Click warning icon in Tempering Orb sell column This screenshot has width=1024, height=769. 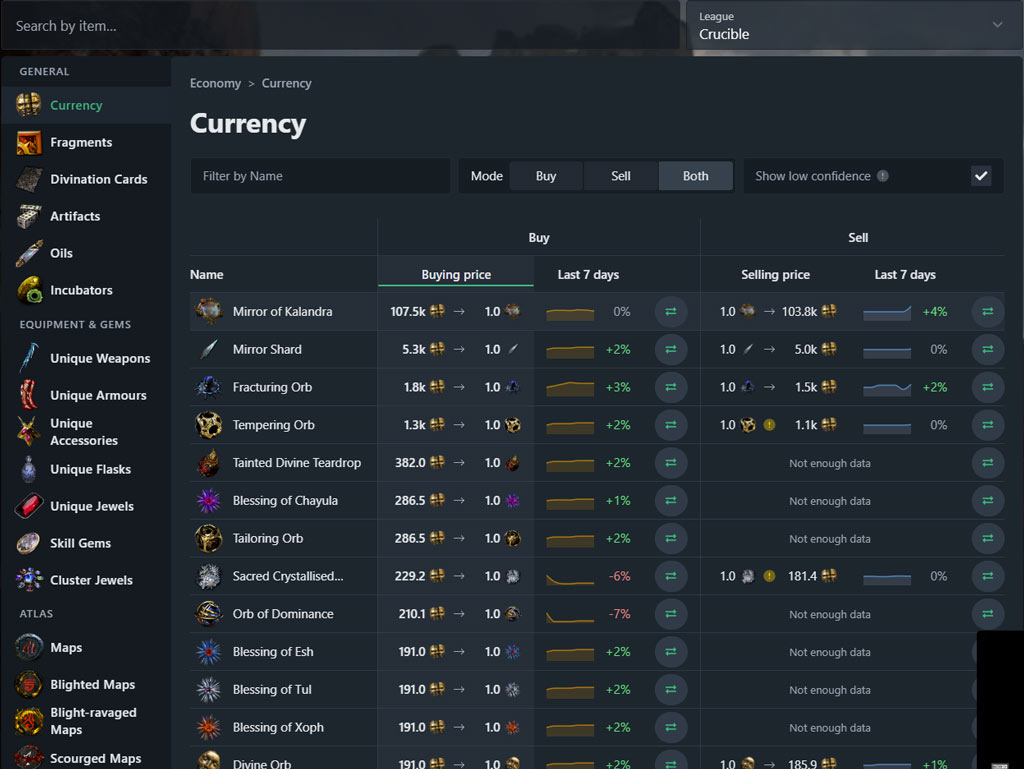(x=769, y=425)
